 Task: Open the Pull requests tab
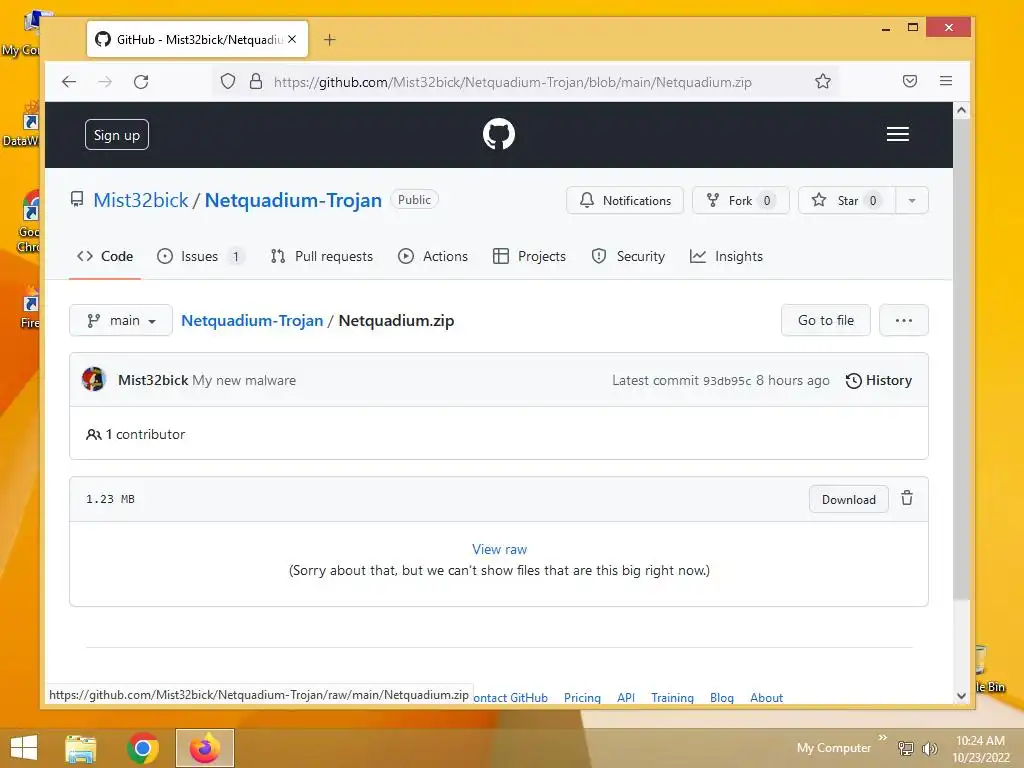coord(321,256)
